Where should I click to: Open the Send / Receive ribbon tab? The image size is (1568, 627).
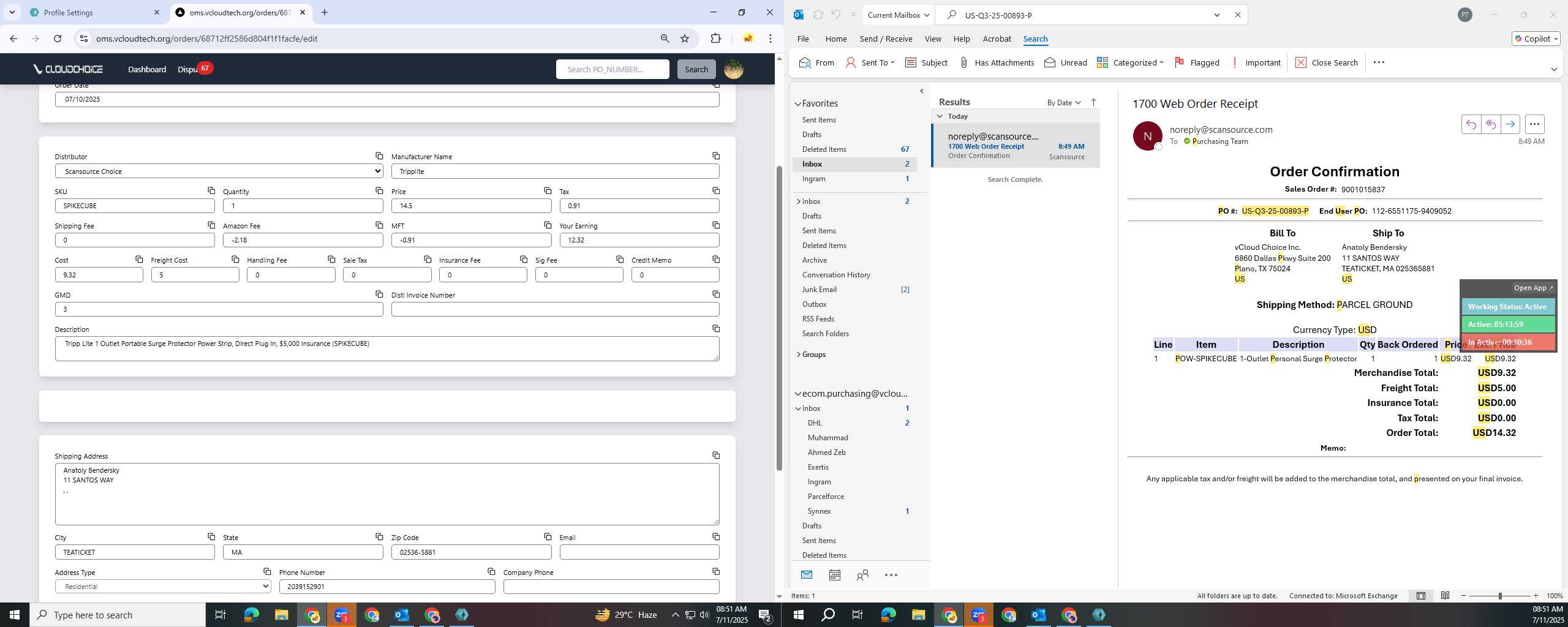pyautogui.click(x=886, y=39)
